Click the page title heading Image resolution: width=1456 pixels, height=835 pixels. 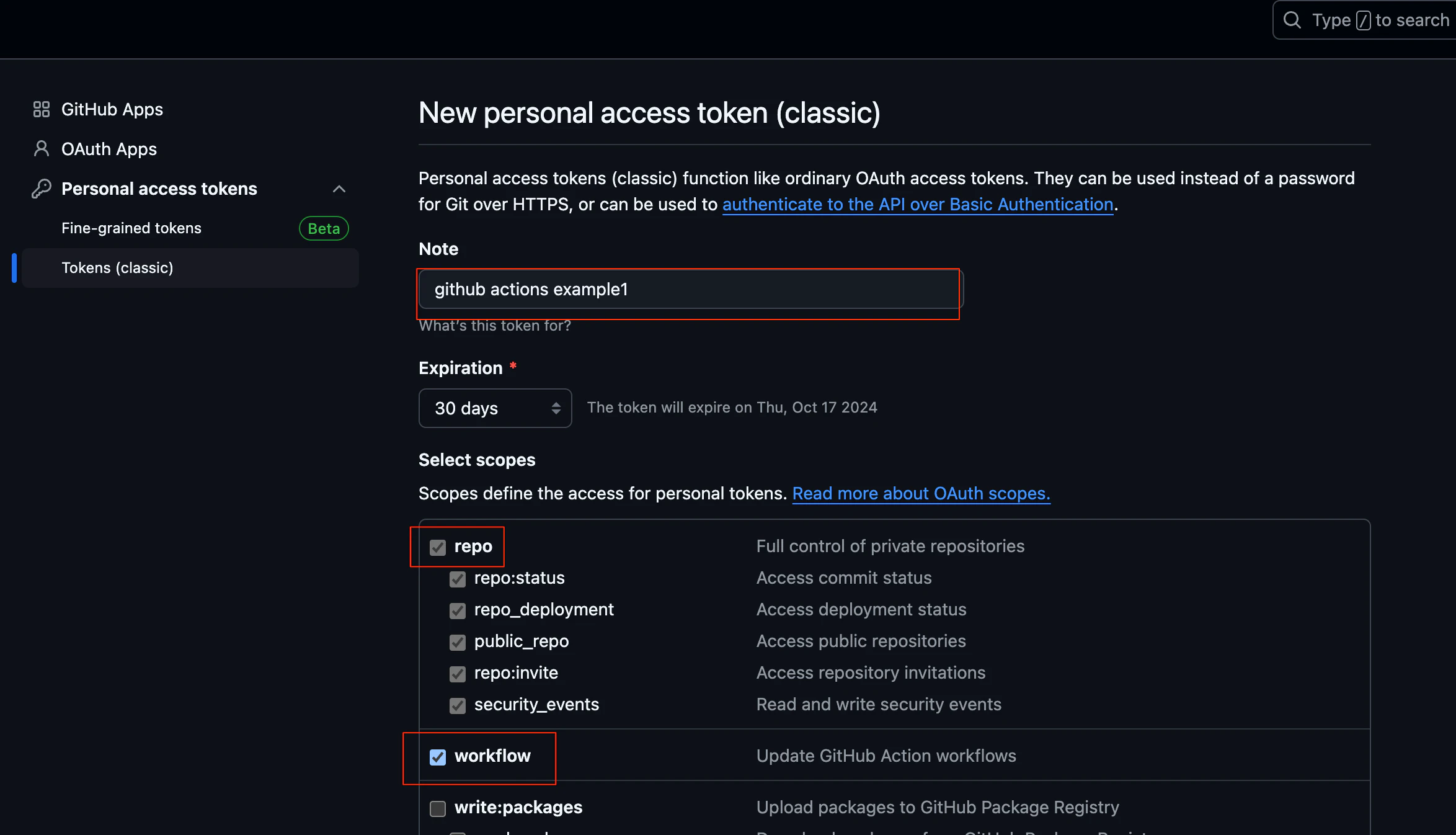click(x=649, y=113)
